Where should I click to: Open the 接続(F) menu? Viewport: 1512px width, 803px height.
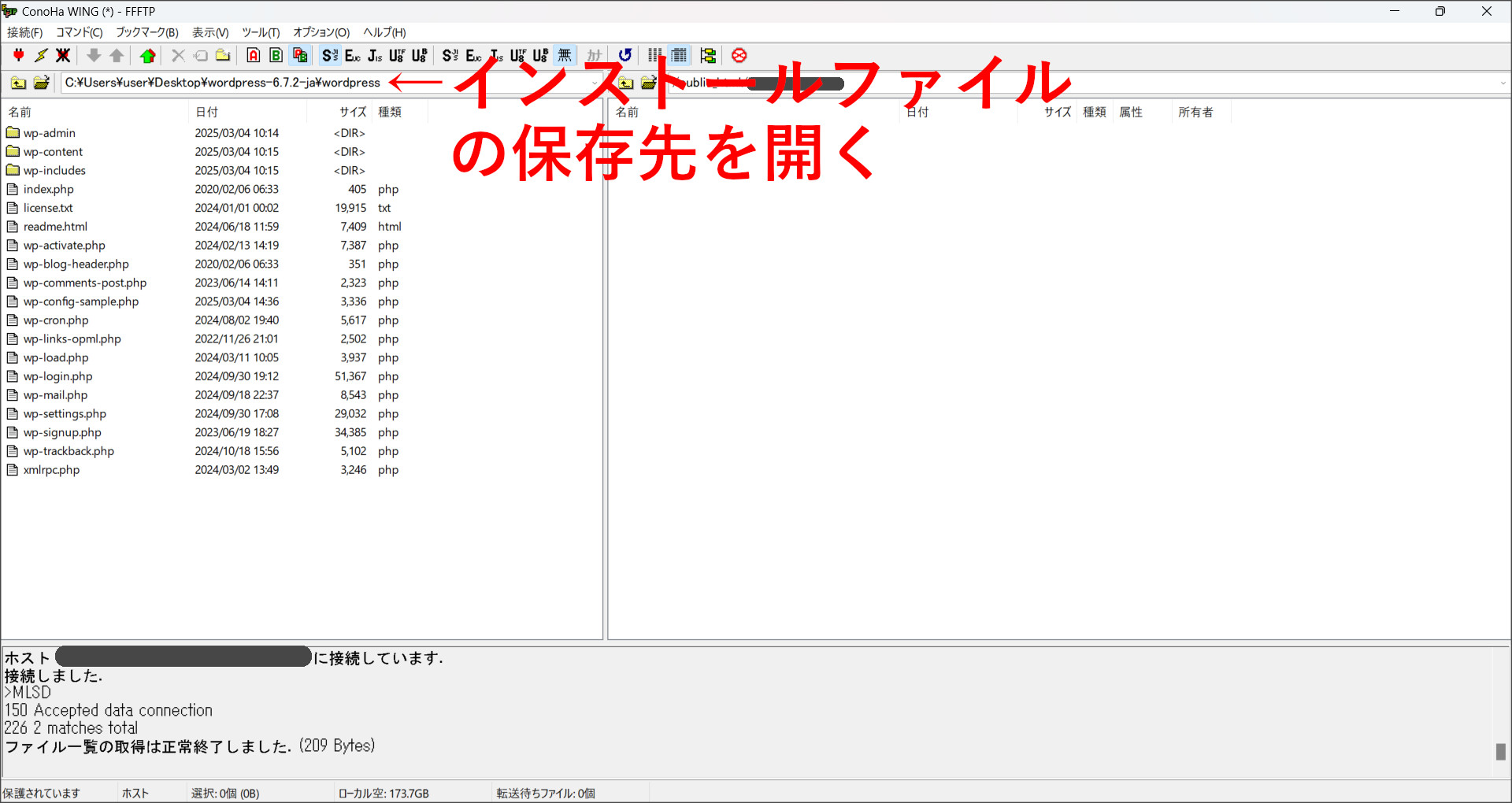click(24, 32)
